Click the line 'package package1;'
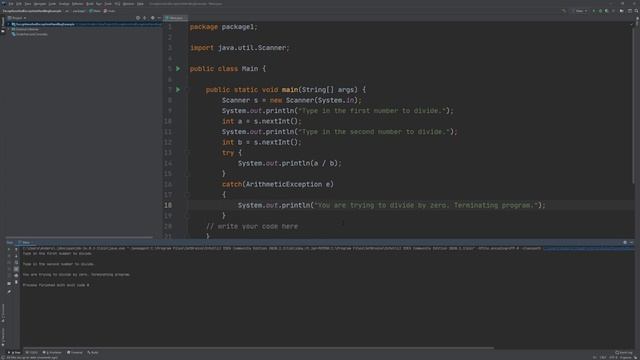The width and height of the screenshot is (640, 360). click(x=224, y=27)
